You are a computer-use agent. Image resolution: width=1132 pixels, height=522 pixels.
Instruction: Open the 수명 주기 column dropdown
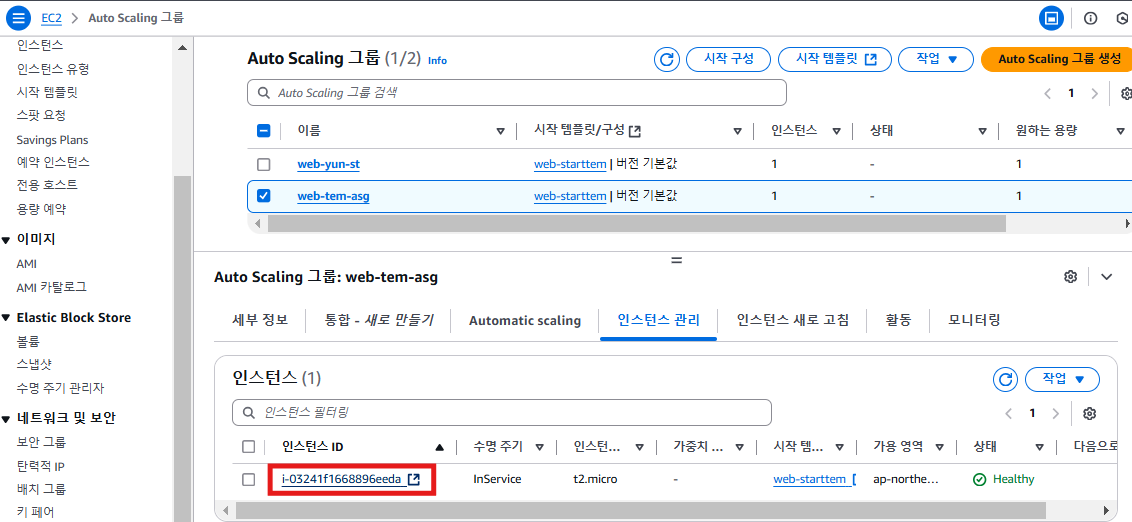click(x=539, y=447)
